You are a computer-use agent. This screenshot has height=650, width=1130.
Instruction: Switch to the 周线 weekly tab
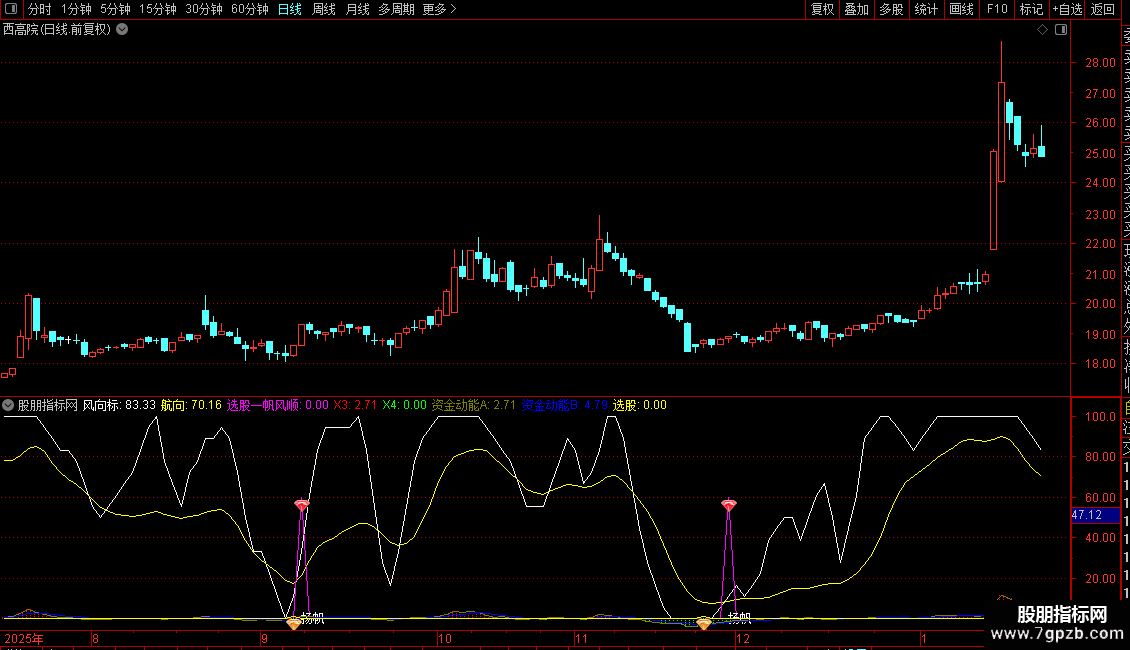(x=324, y=9)
